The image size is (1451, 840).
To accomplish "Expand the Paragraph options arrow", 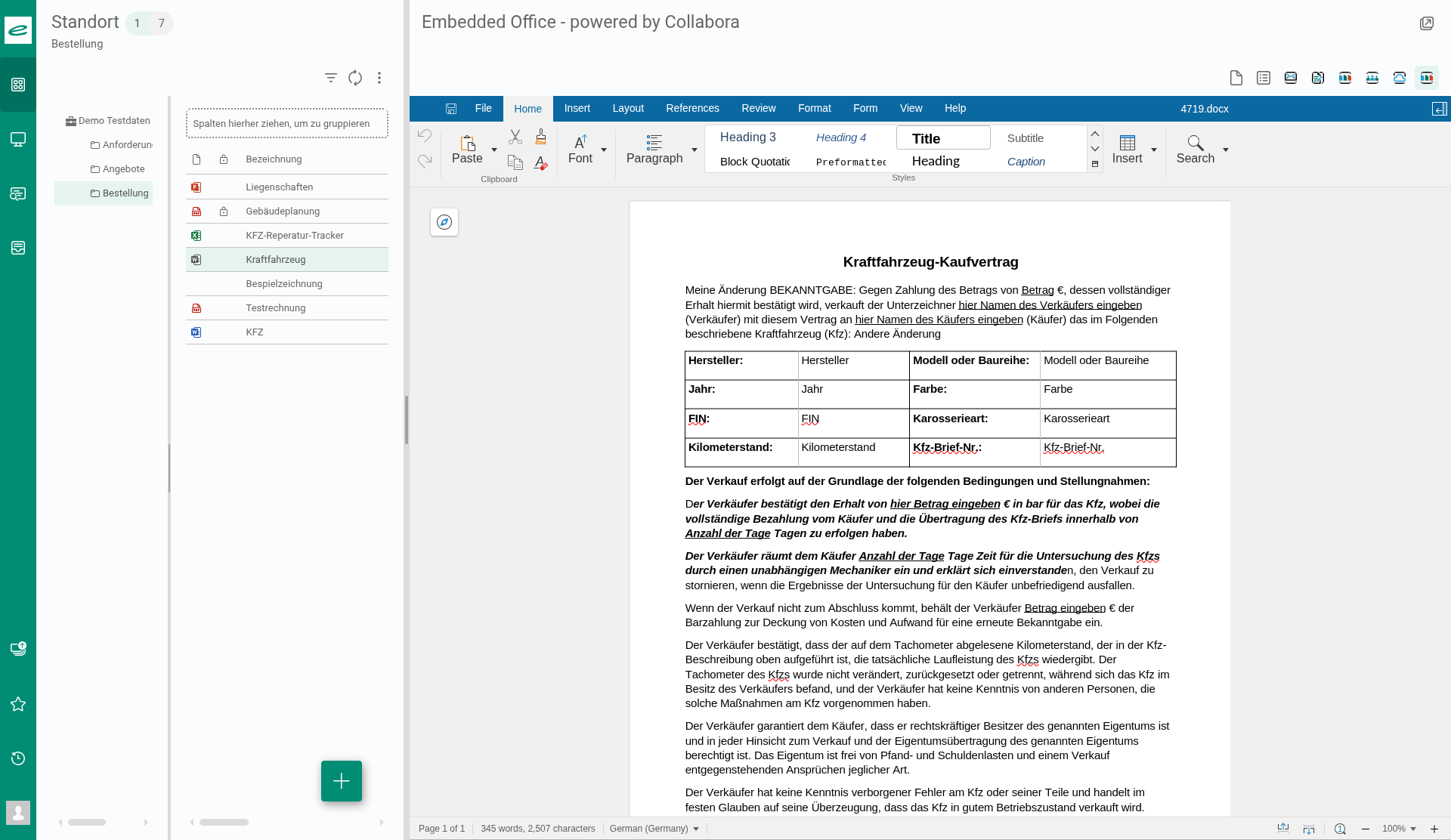I will coord(695,150).
